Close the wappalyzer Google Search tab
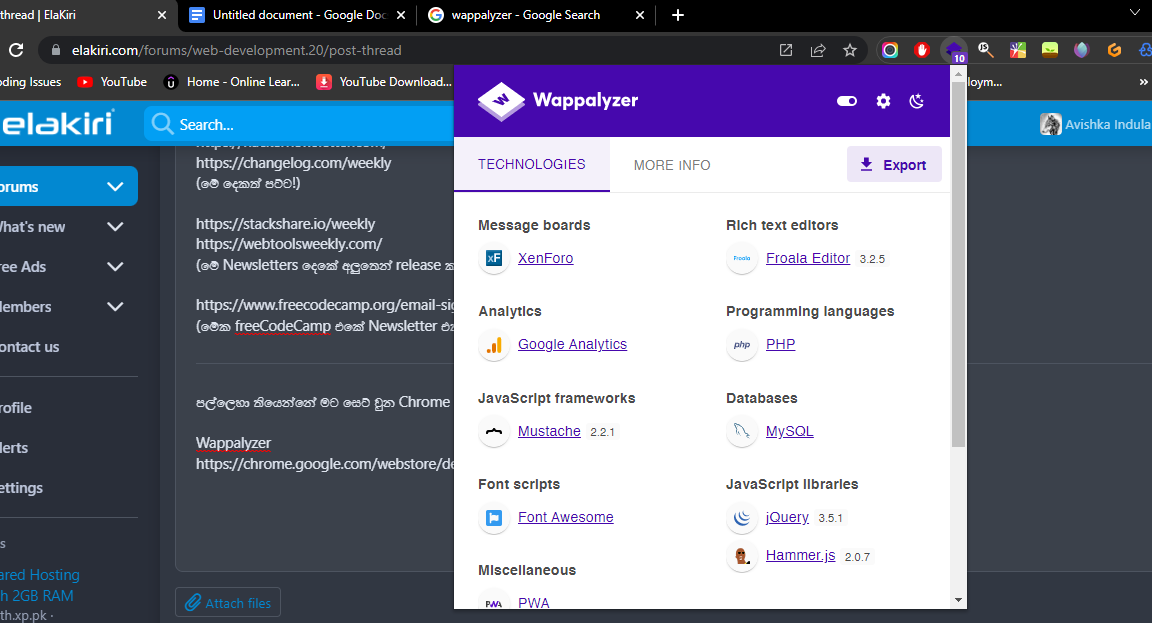1152x623 pixels. click(640, 15)
